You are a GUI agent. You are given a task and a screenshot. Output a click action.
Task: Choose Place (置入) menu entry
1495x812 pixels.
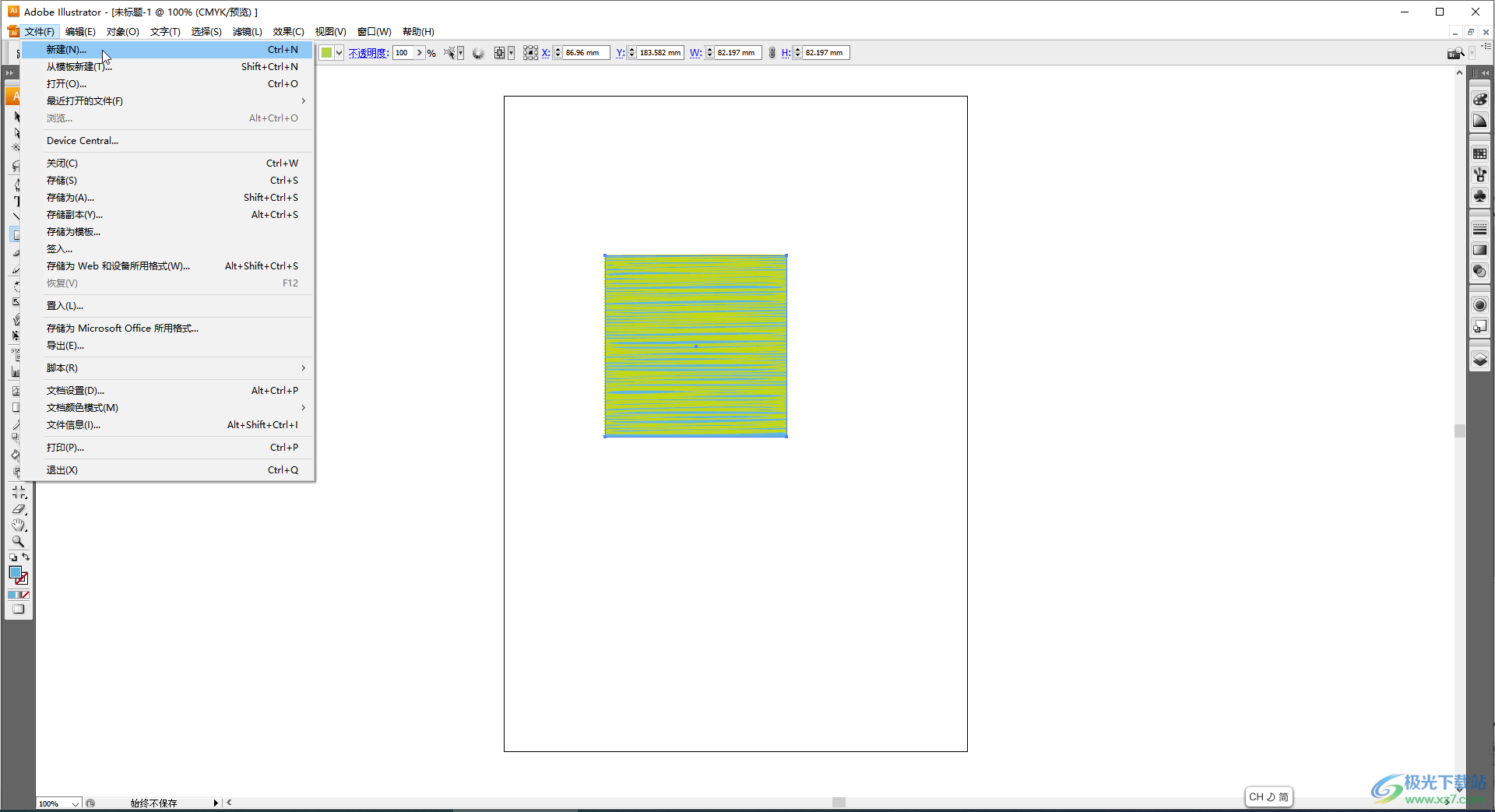tap(167, 306)
